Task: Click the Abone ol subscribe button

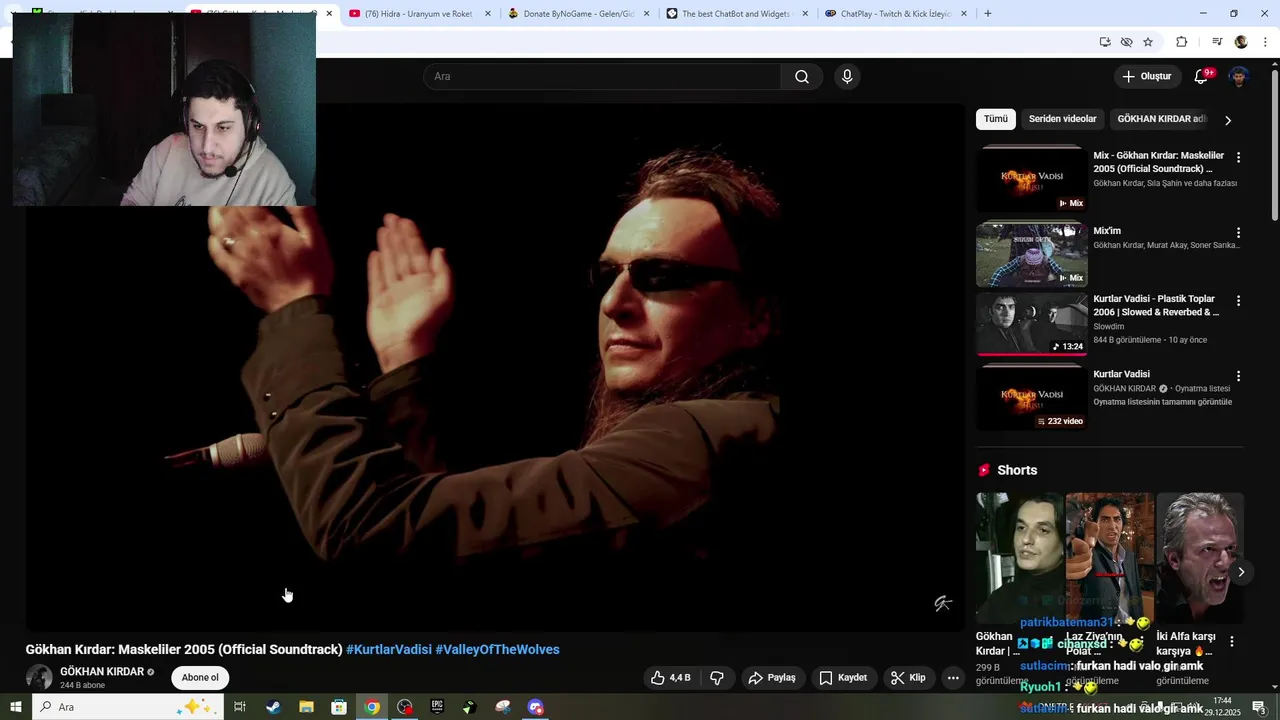Action: pos(200,678)
